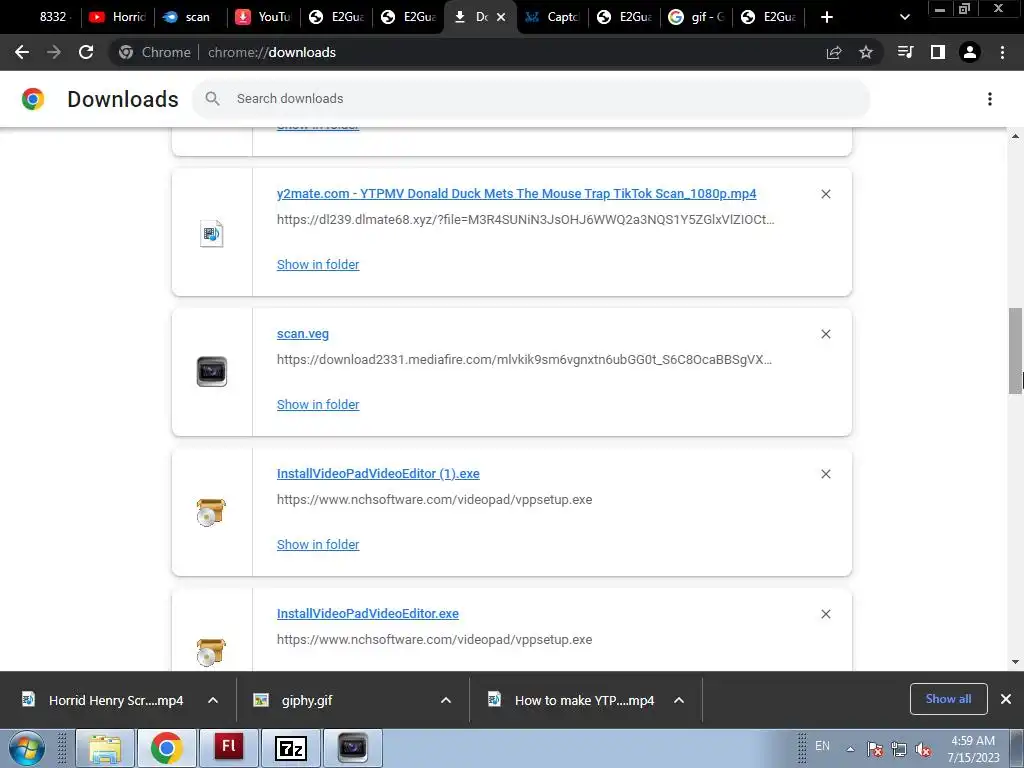Click the InstallVideoPadVideoEditor.exe installer icon
This screenshot has height=768, width=1024.
tap(211, 652)
